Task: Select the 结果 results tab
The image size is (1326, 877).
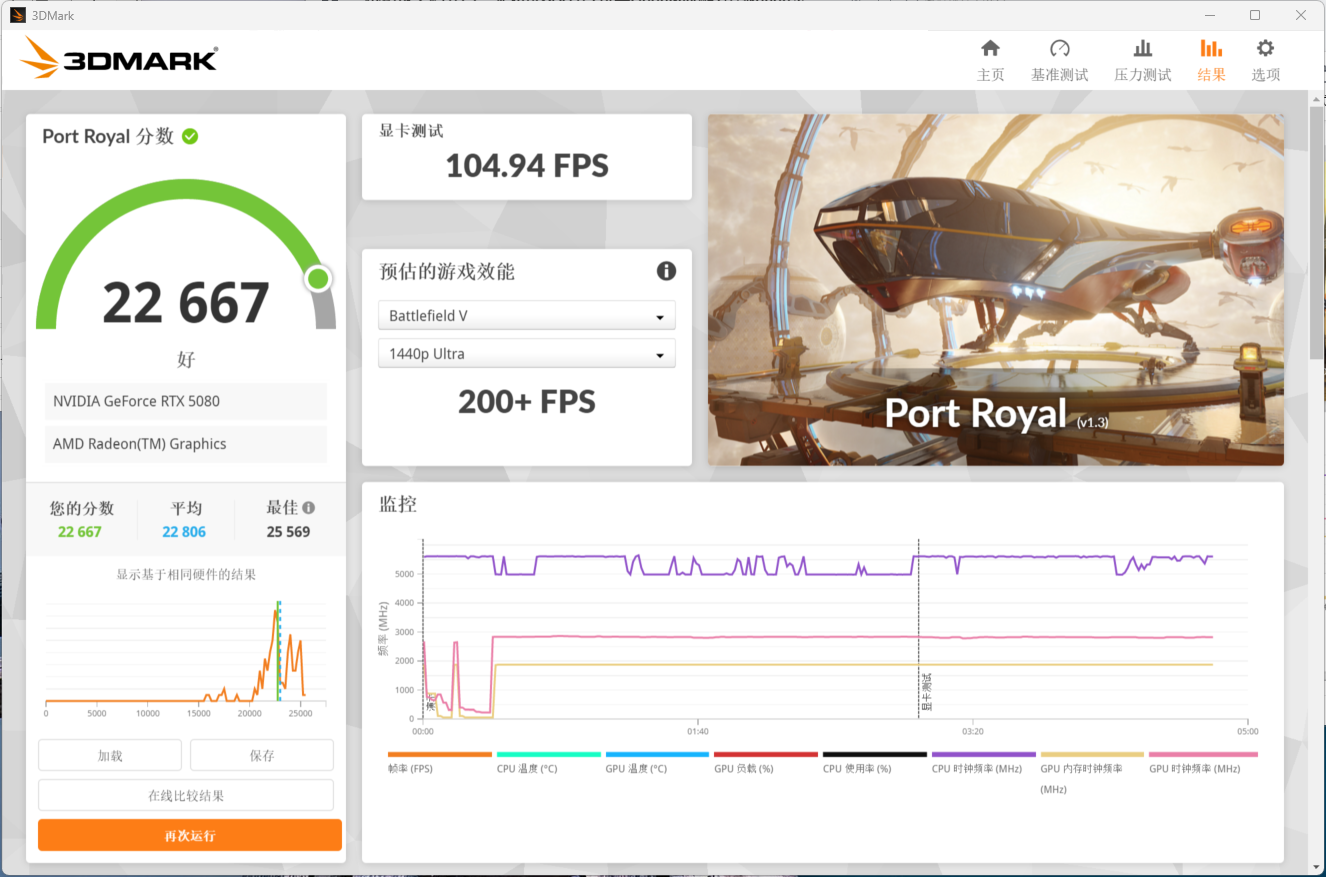Action: [x=1211, y=60]
